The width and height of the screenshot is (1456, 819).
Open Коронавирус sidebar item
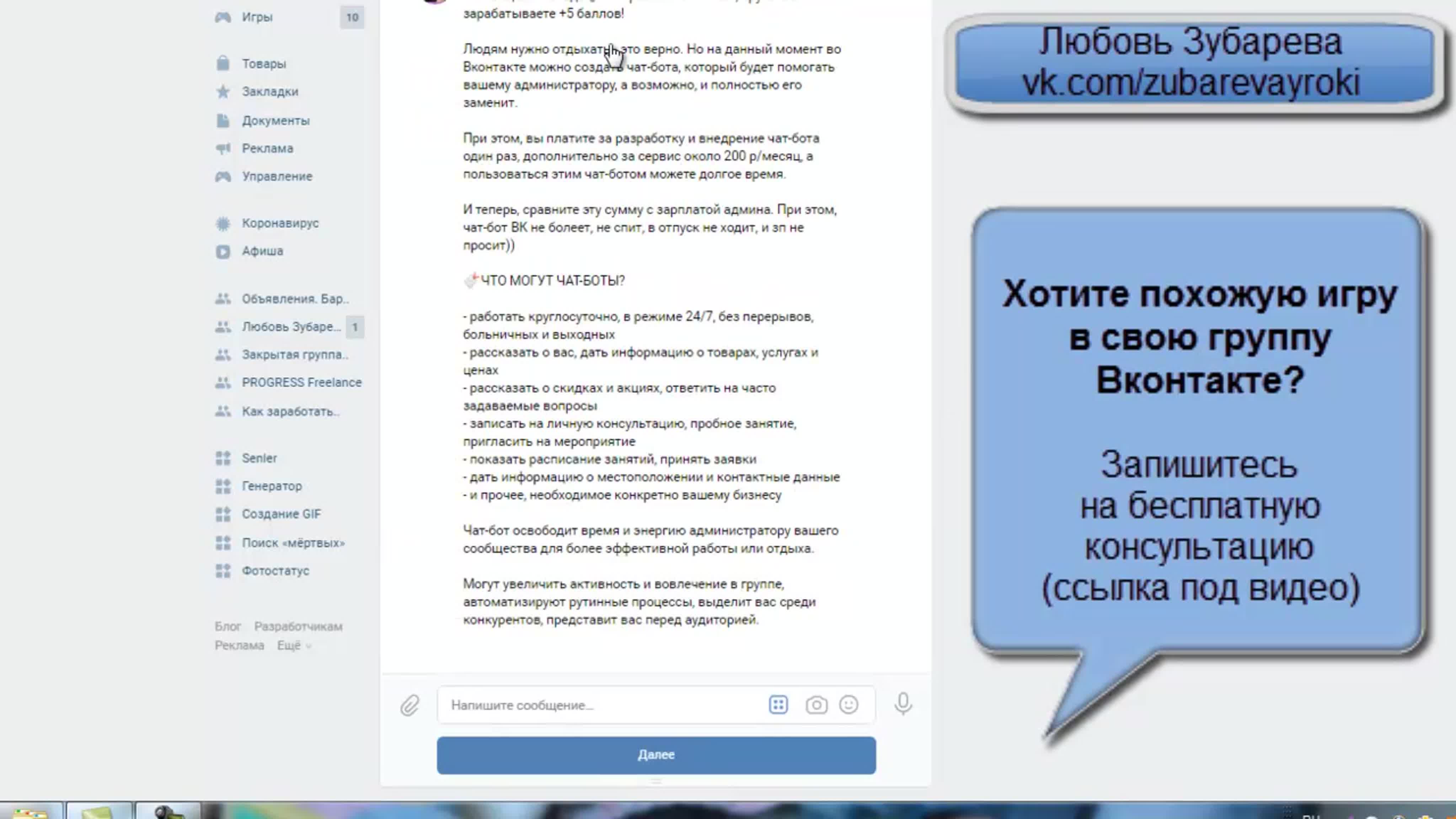click(280, 223)
